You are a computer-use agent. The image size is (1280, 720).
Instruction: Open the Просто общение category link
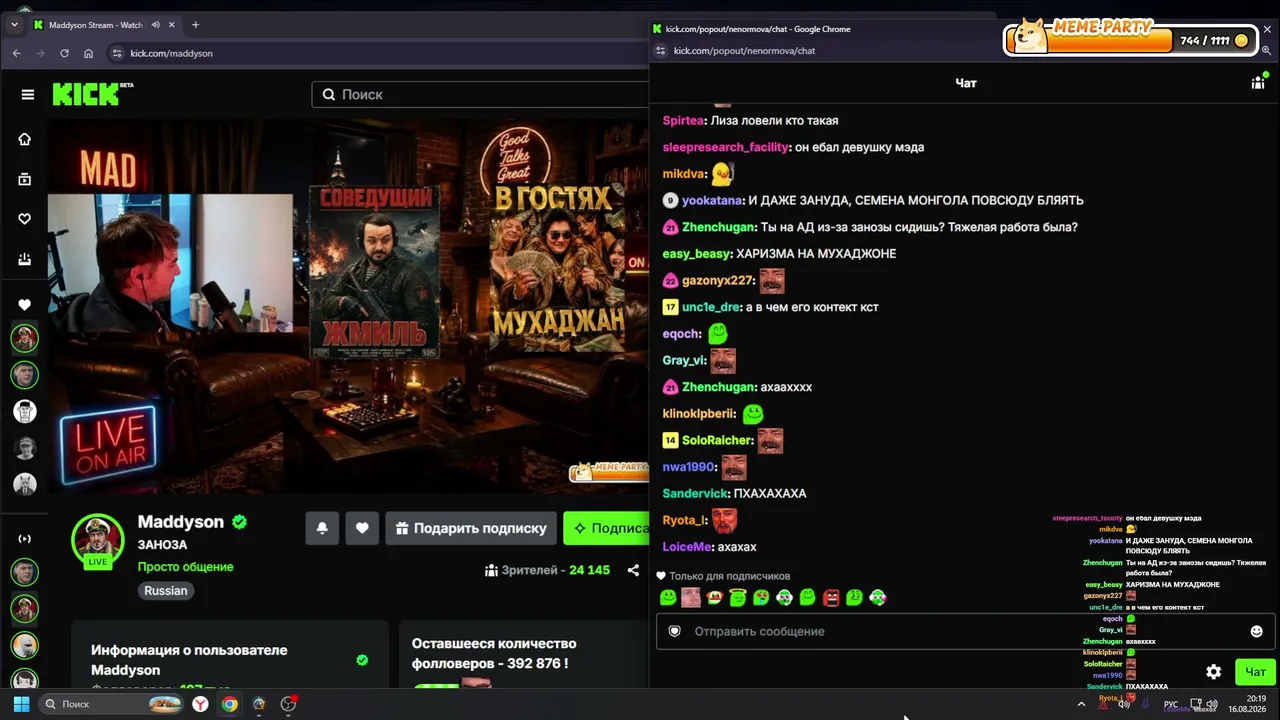tap(185, 567)
